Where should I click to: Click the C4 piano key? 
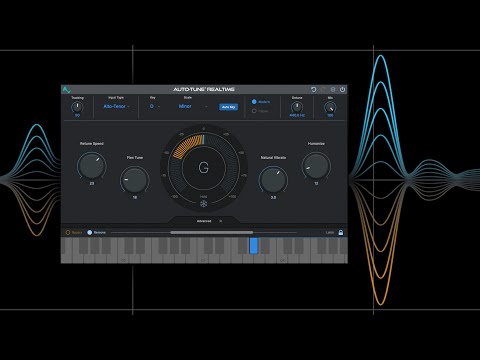coord(282,258)
